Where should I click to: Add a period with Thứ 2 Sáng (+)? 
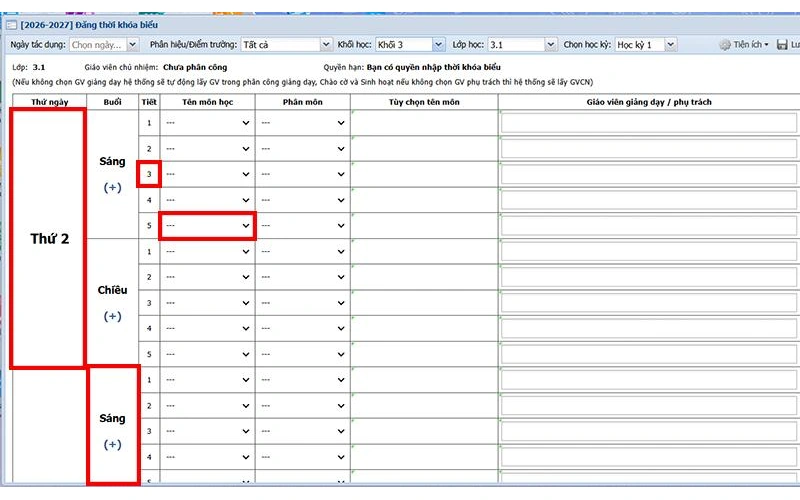112,188
